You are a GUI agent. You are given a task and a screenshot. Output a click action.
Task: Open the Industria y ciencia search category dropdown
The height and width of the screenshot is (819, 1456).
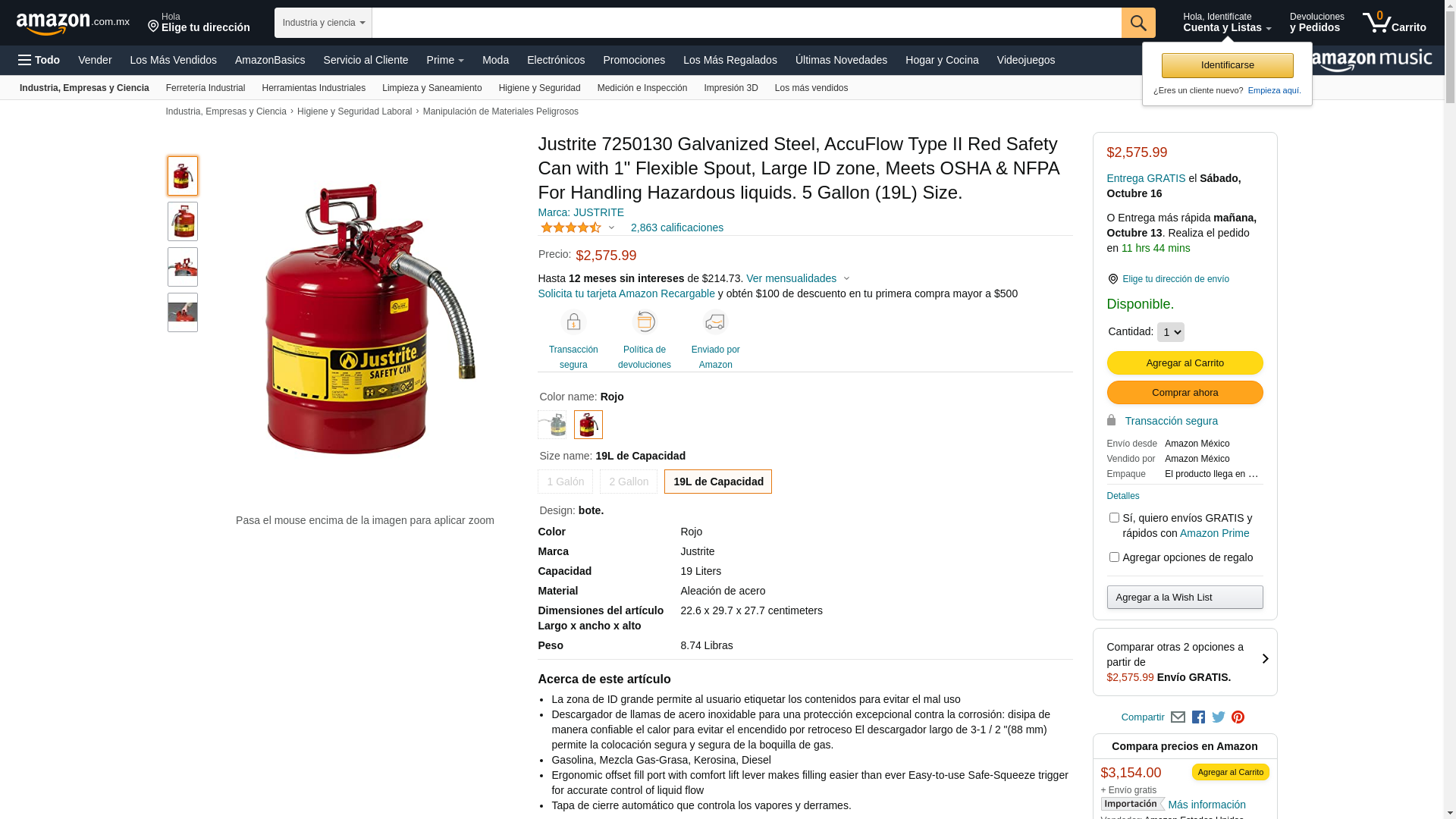tap(323, 23)
